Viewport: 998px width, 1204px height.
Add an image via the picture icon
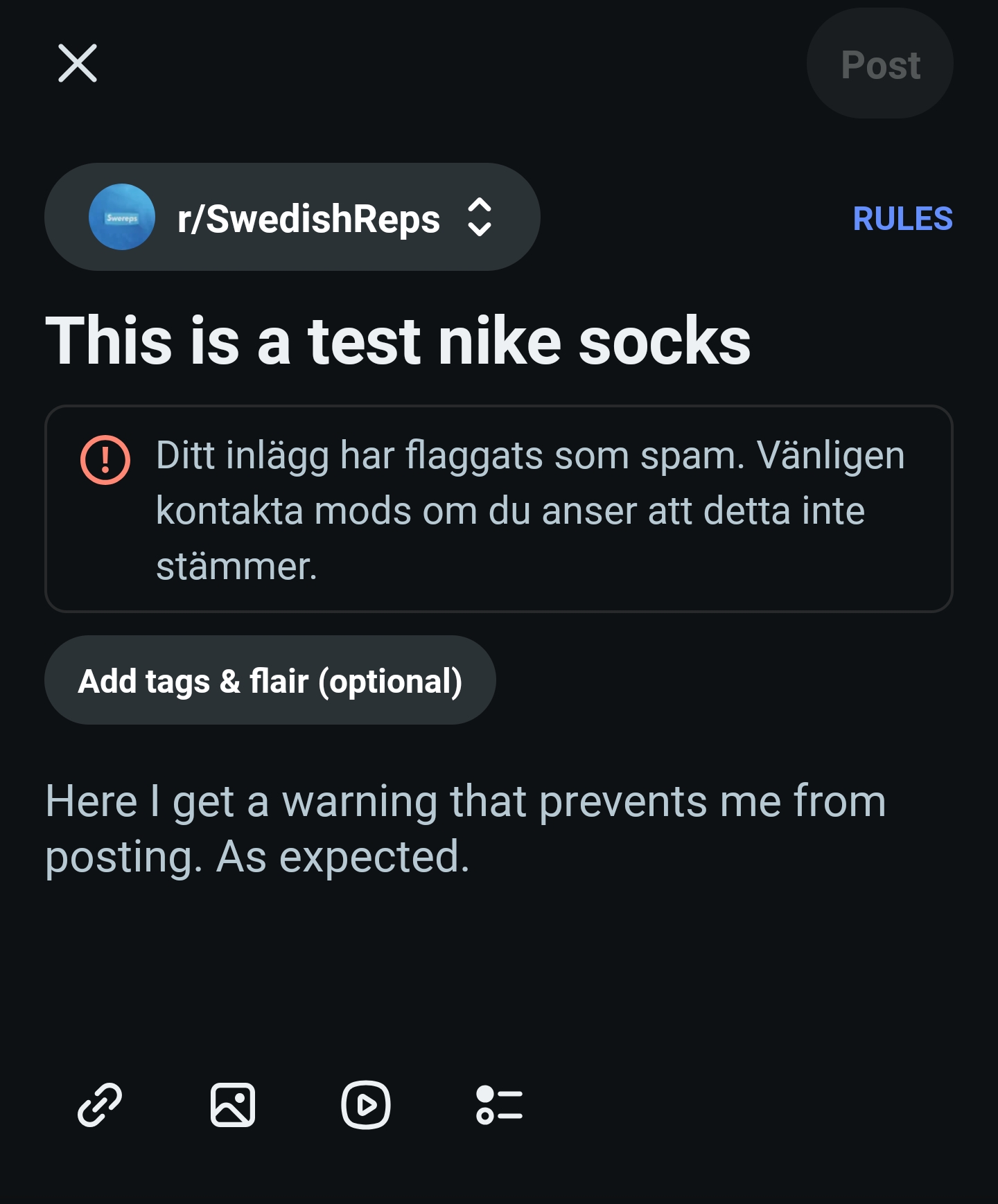click(x=233, y=1105)
